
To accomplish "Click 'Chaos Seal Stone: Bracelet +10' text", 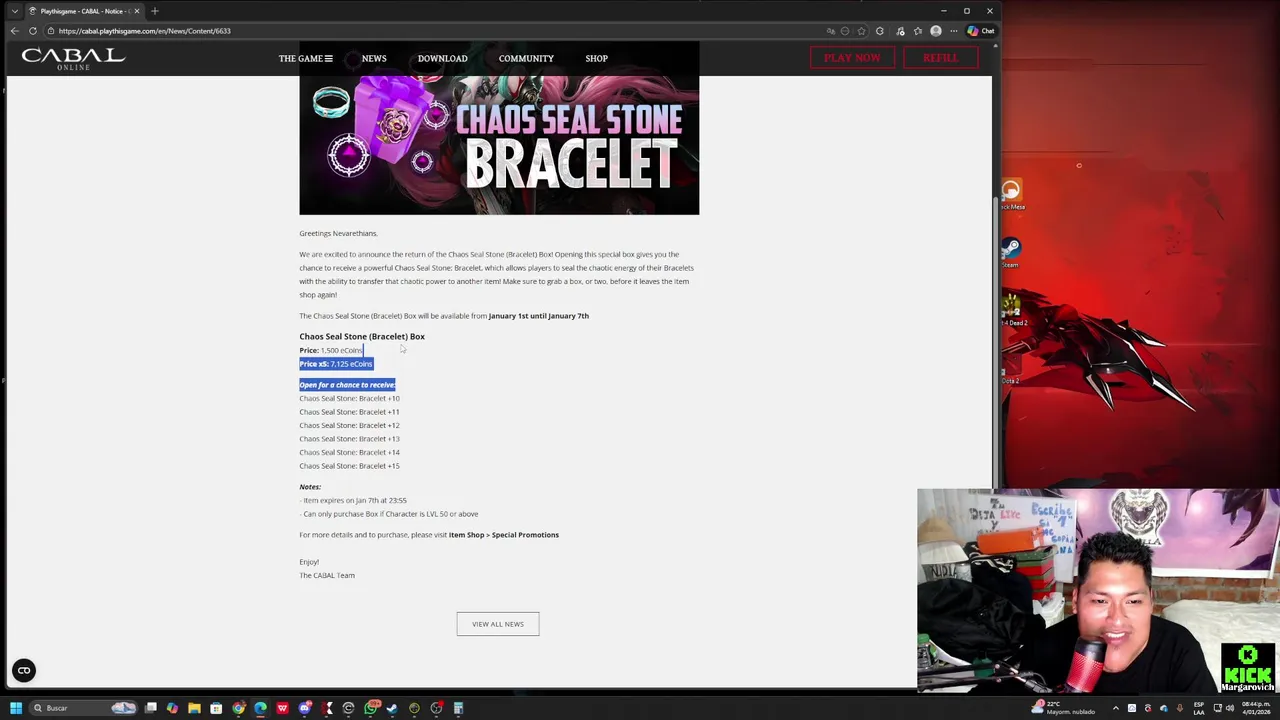I will 349,398.
